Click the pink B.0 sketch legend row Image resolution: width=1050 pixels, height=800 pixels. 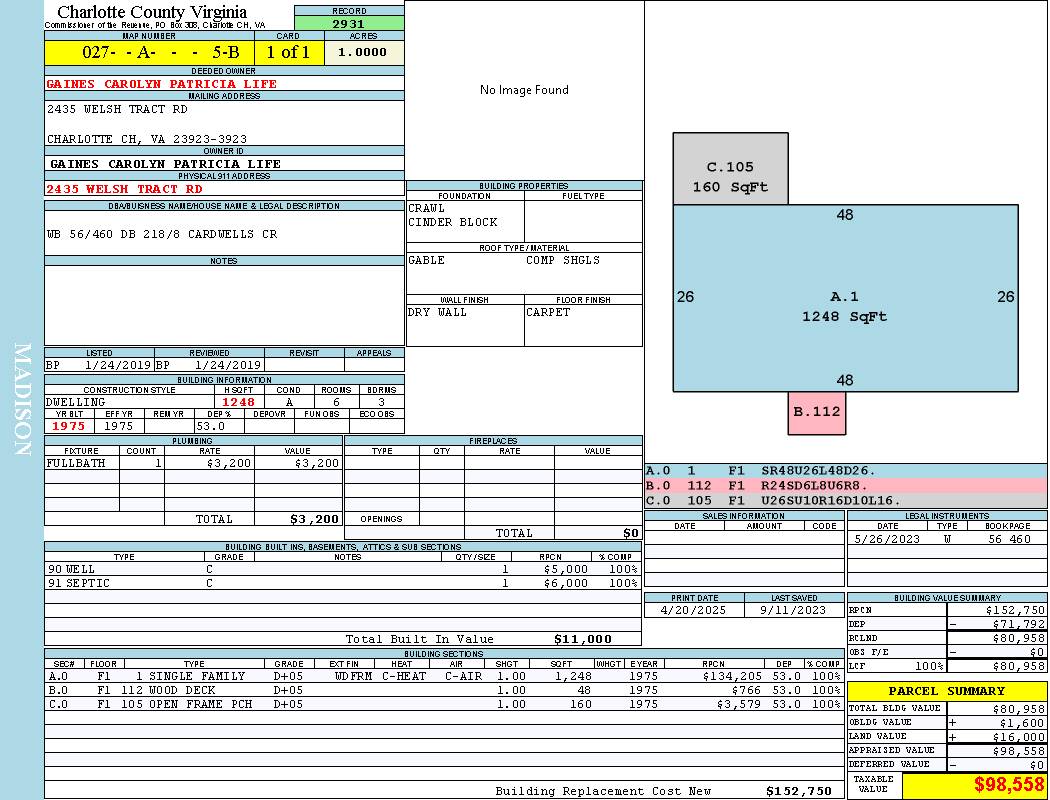pos(845,485)
